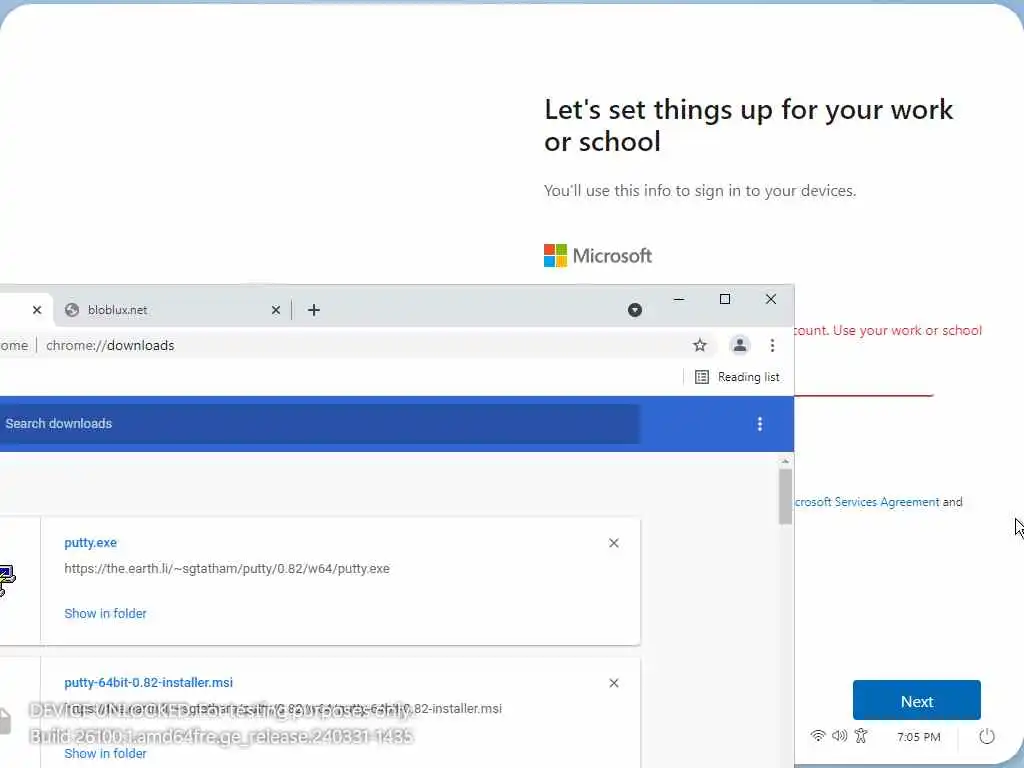1024x768 pixels.
Task: Open more actions menu in downloads bar
Action: (x=760, y=424)
